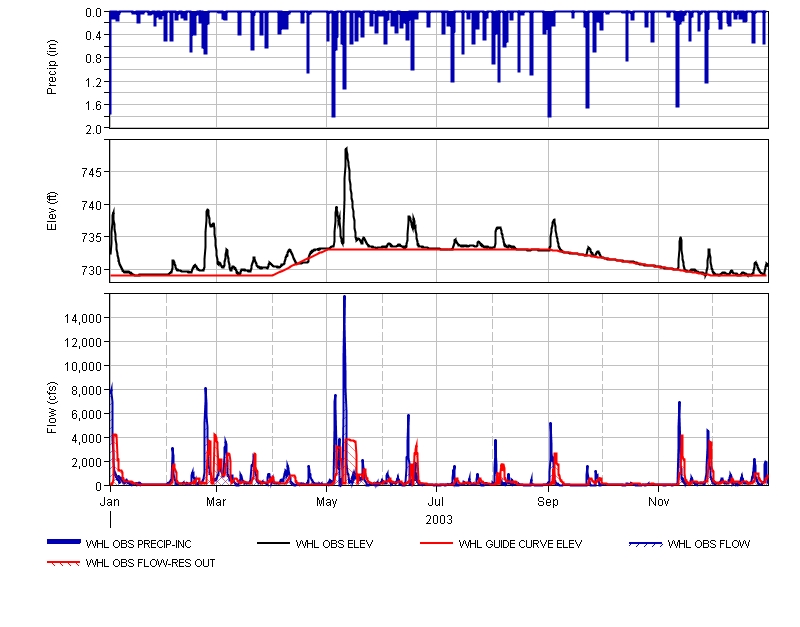
Task: Click the Jul label on time axis
Action: [x=436, y=501]
